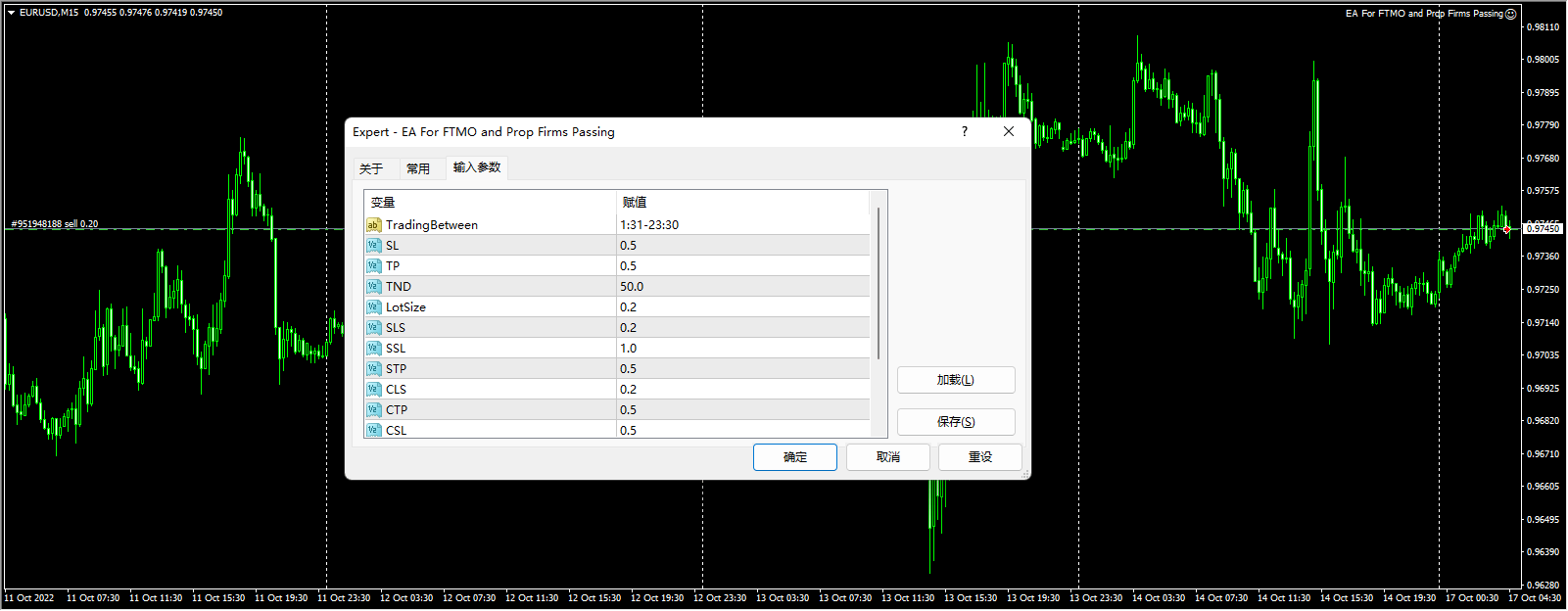
Task: Click the TradingBetween string variable icon
Action: pos(373,225)
